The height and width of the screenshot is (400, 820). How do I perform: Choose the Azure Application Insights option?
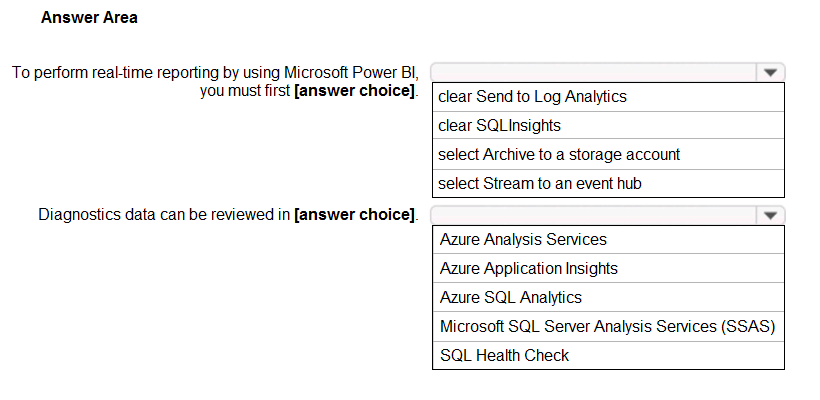[x=608, y=268]
